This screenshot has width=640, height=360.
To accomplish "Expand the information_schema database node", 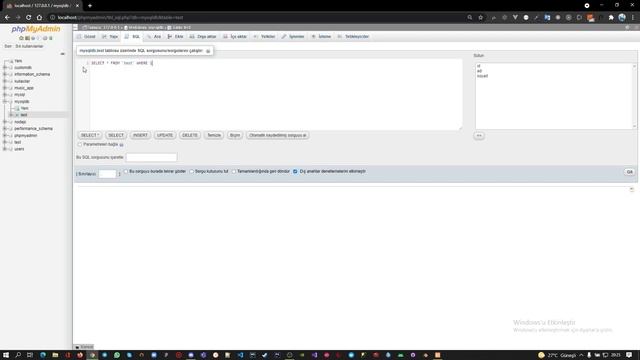I will pos(5,74).
